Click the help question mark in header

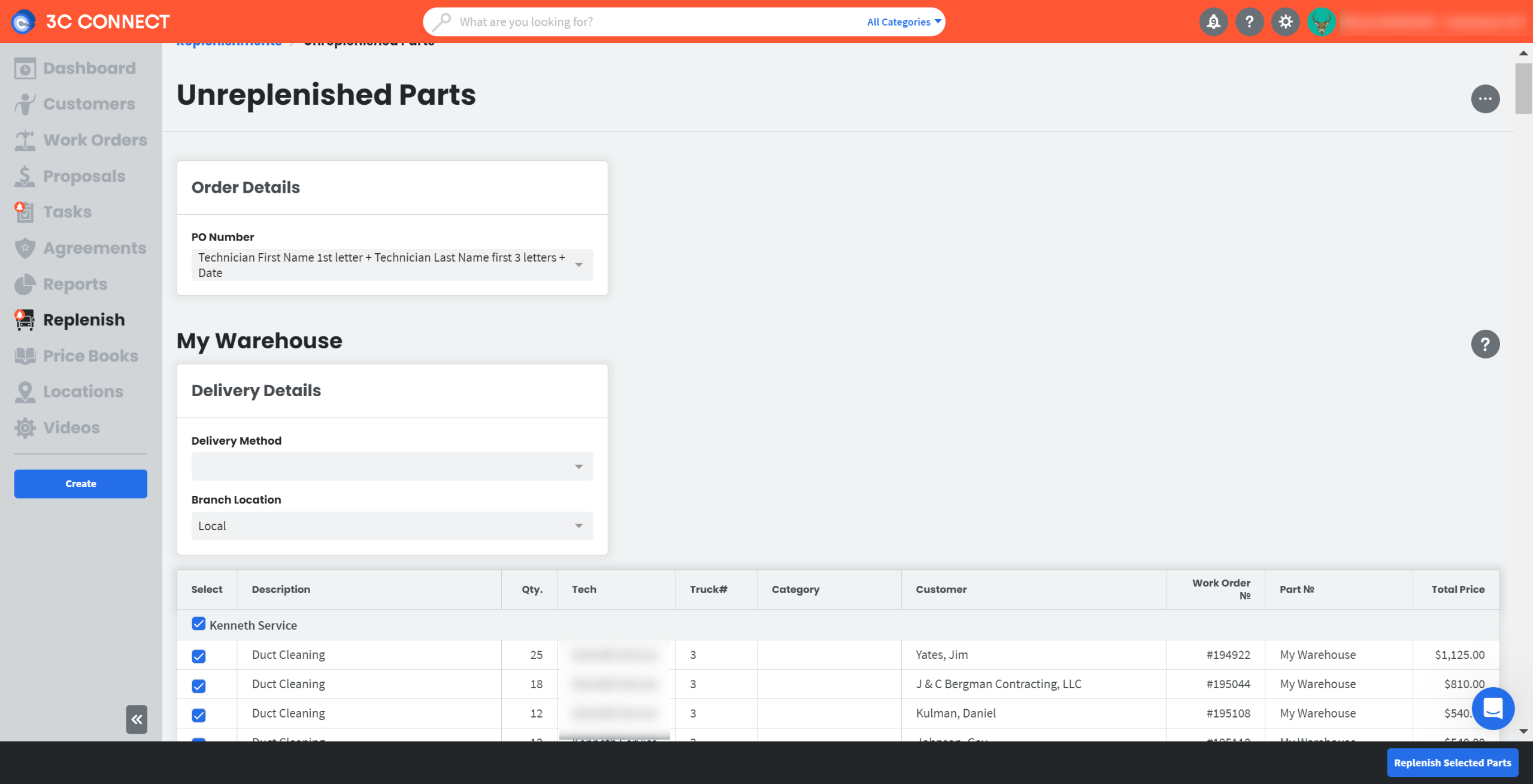1249,22
